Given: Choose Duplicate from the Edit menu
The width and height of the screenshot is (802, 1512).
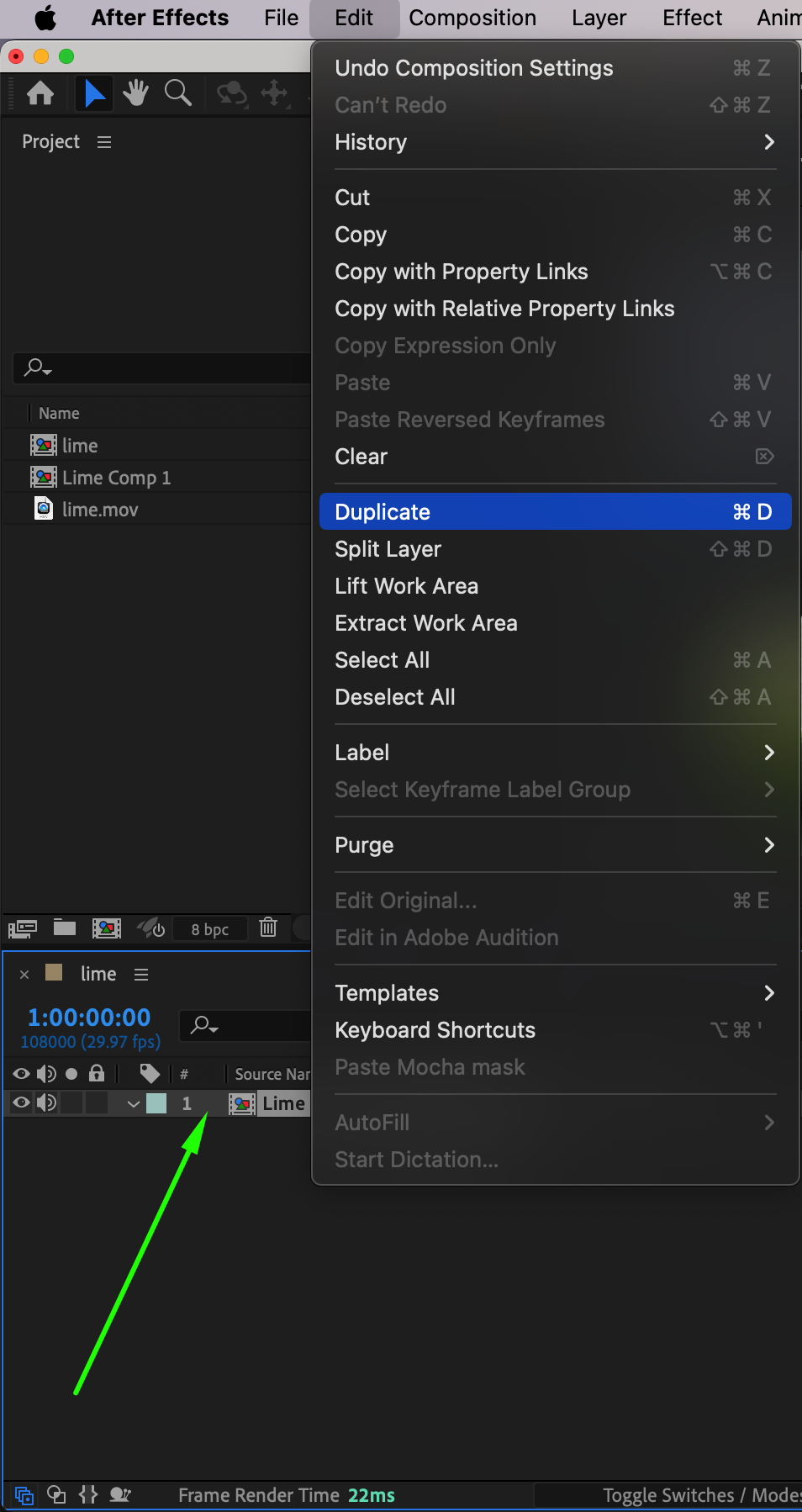Looking at the screenshot, I should [554, 511].
